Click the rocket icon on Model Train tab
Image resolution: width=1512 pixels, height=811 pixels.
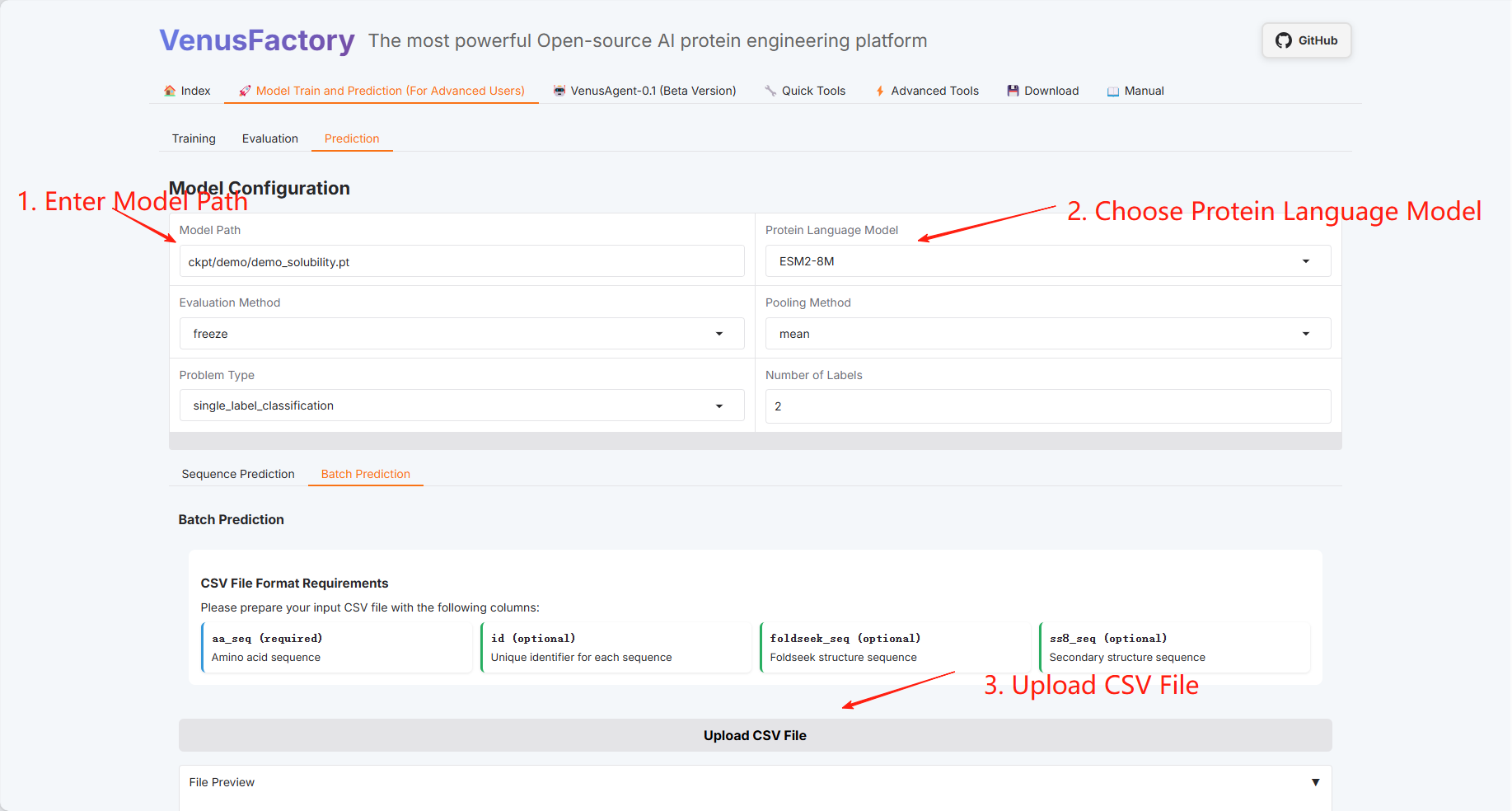point(245,91)
